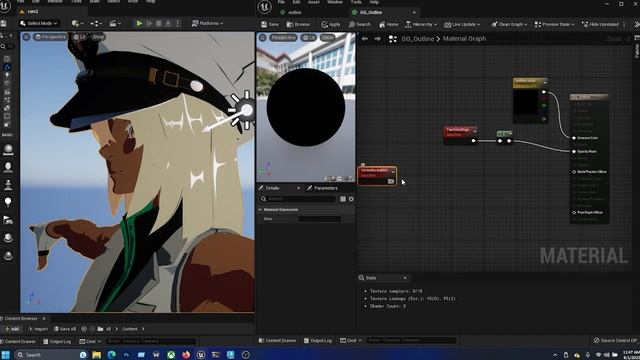Open Content Drawer in main editor status bar
Image resolution: width=640 pixels, height=360 pixels.
(18, 341)
